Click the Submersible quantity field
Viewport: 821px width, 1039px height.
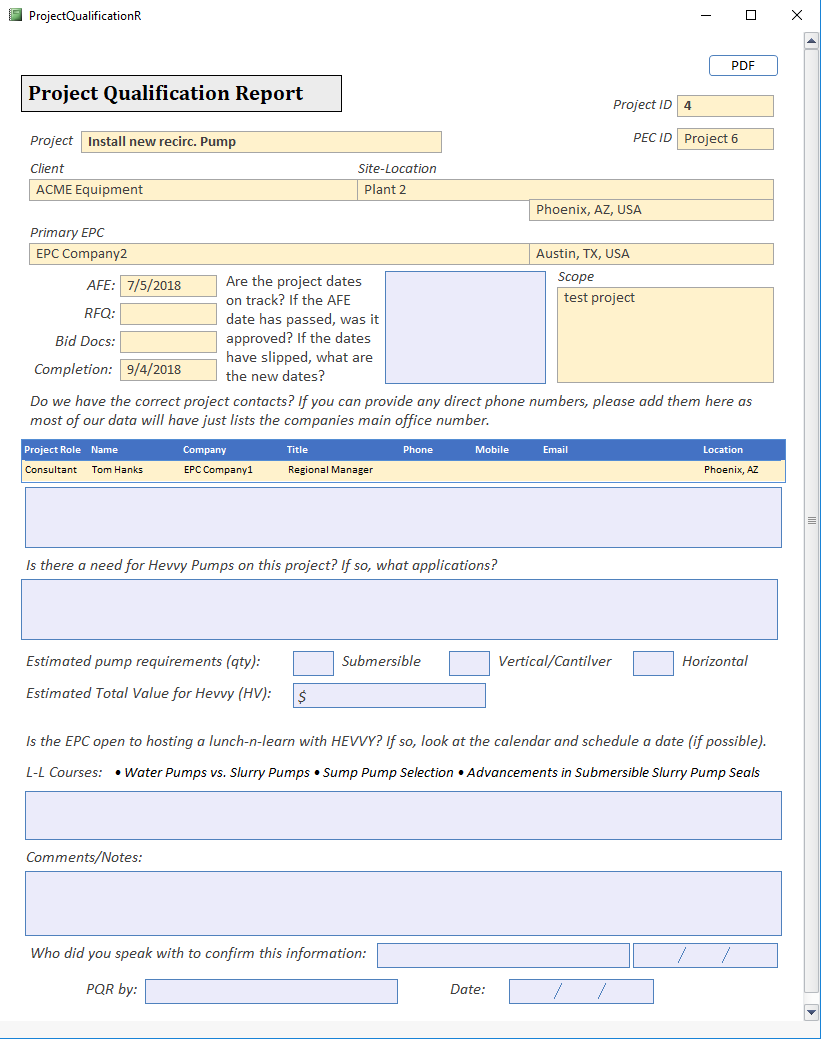point(313,663)
